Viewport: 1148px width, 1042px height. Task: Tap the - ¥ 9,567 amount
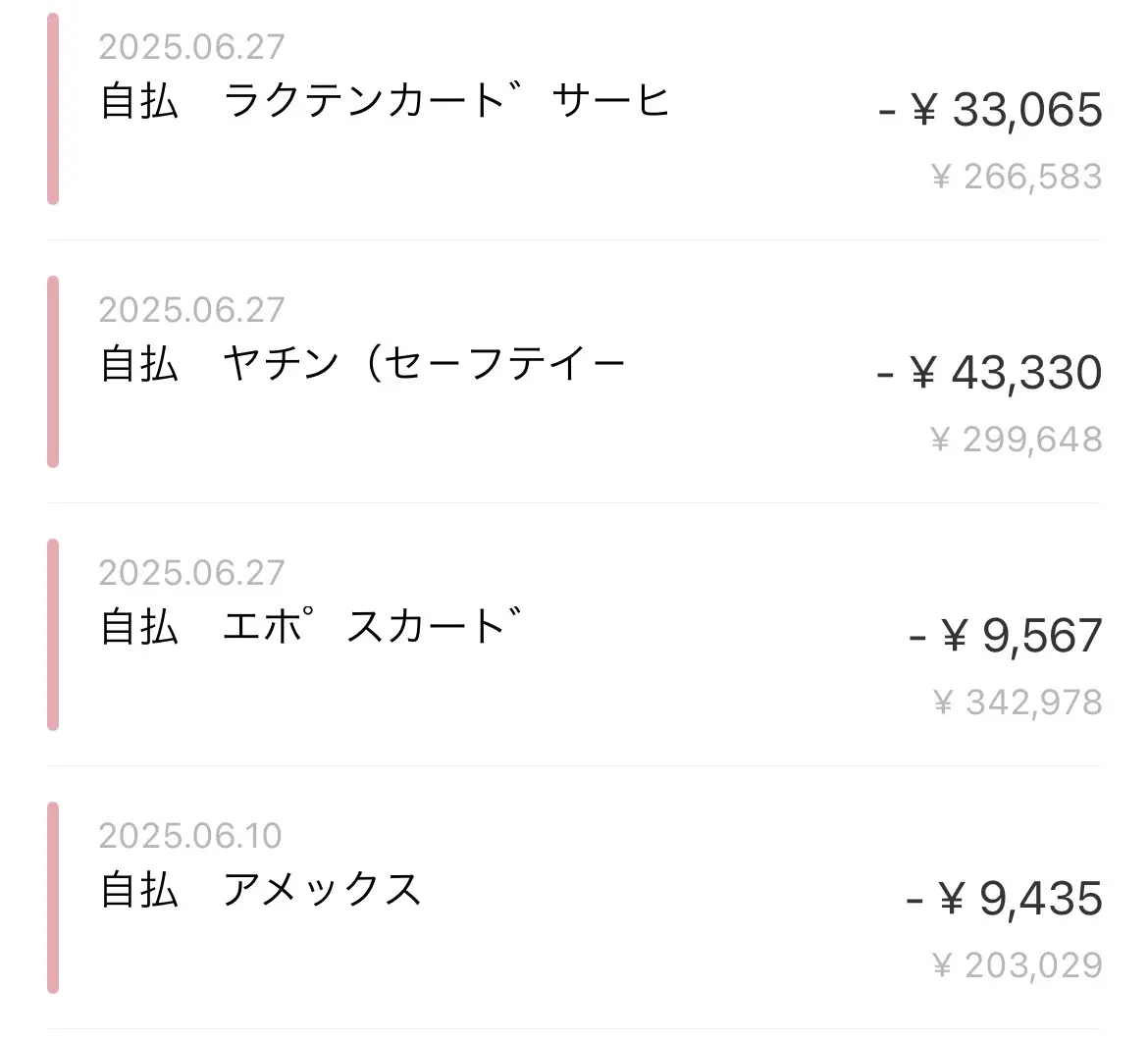1005,636
